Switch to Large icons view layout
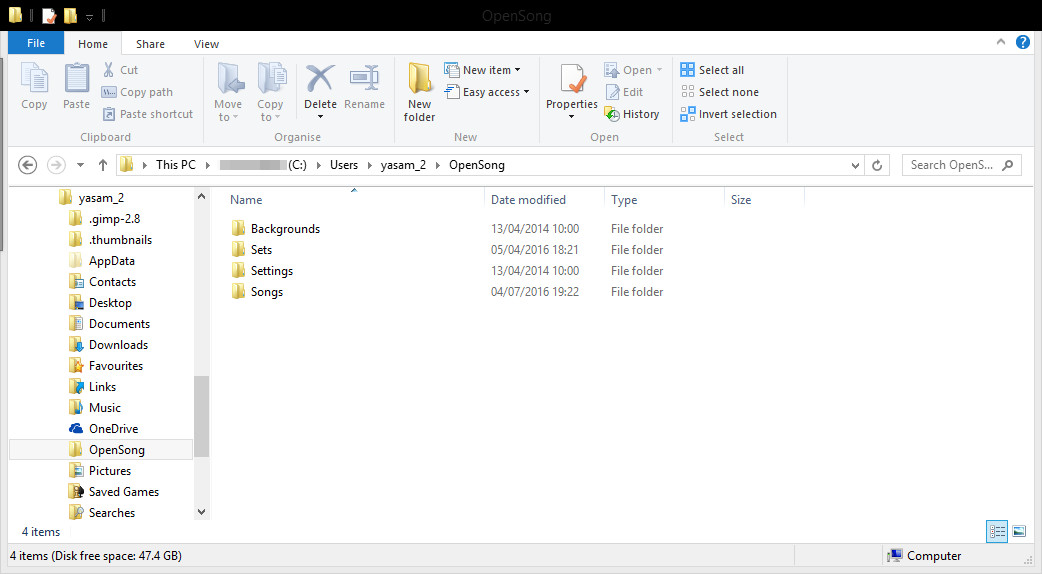The height and width of the screenshot is (574, 1042). point(1019,531)
